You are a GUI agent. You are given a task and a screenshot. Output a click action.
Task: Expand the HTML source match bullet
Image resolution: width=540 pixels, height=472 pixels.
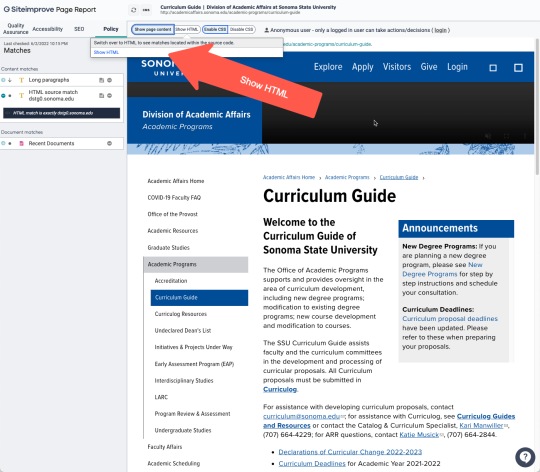[x=10, y=95]
